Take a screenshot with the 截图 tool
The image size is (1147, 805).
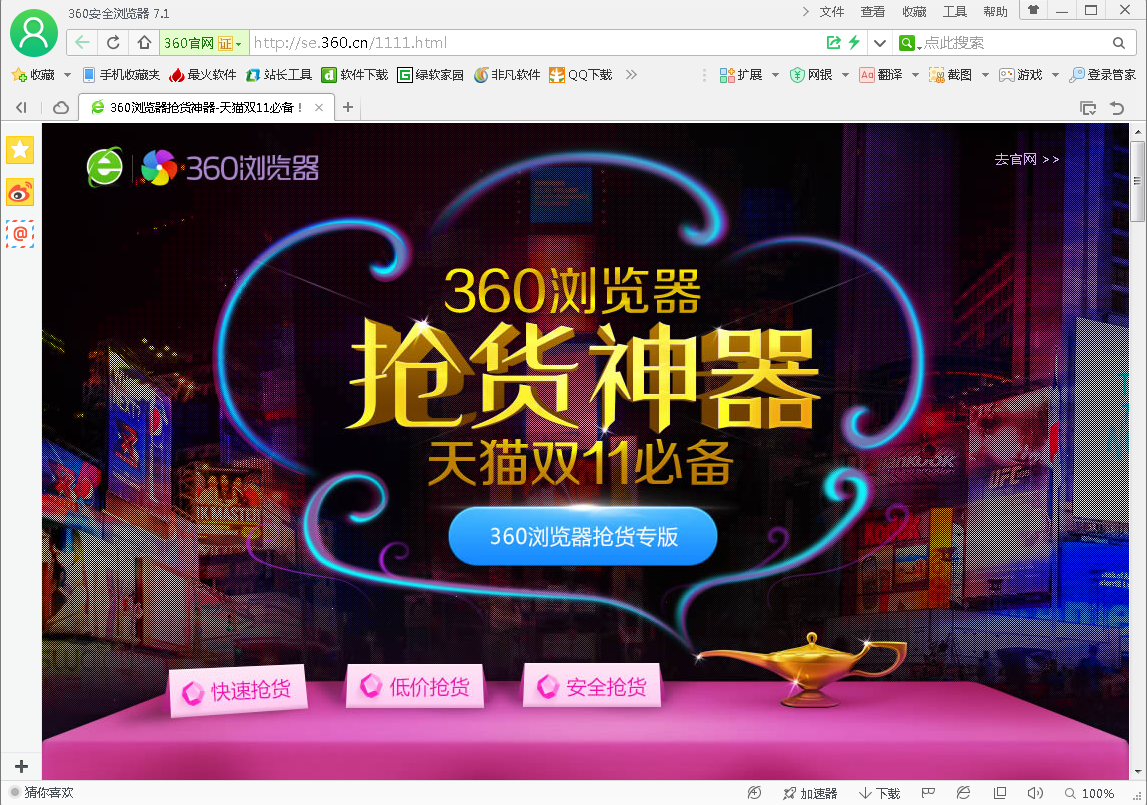coord(948,74)
